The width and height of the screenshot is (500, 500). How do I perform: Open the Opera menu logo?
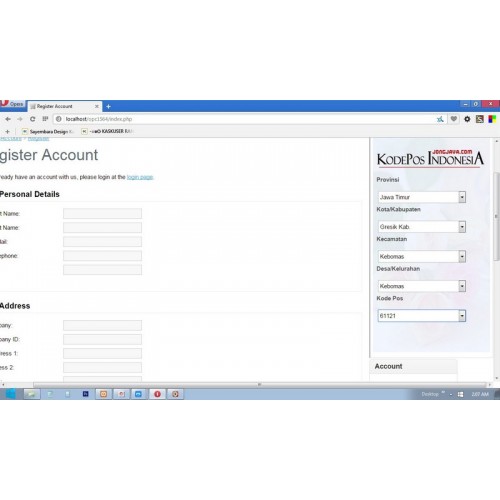point(12,104)
